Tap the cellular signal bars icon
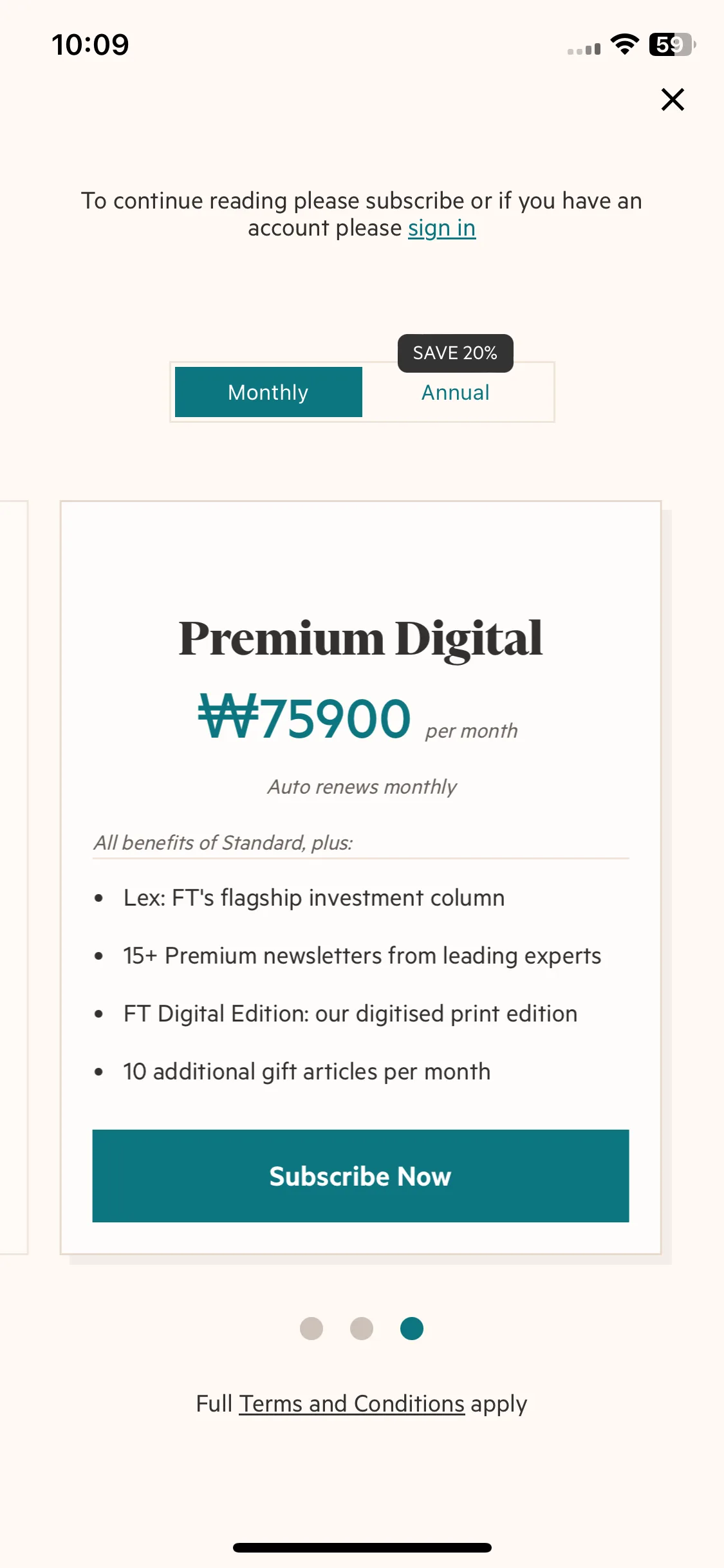Screen dimensions: 724x1568 click(584, 49)
